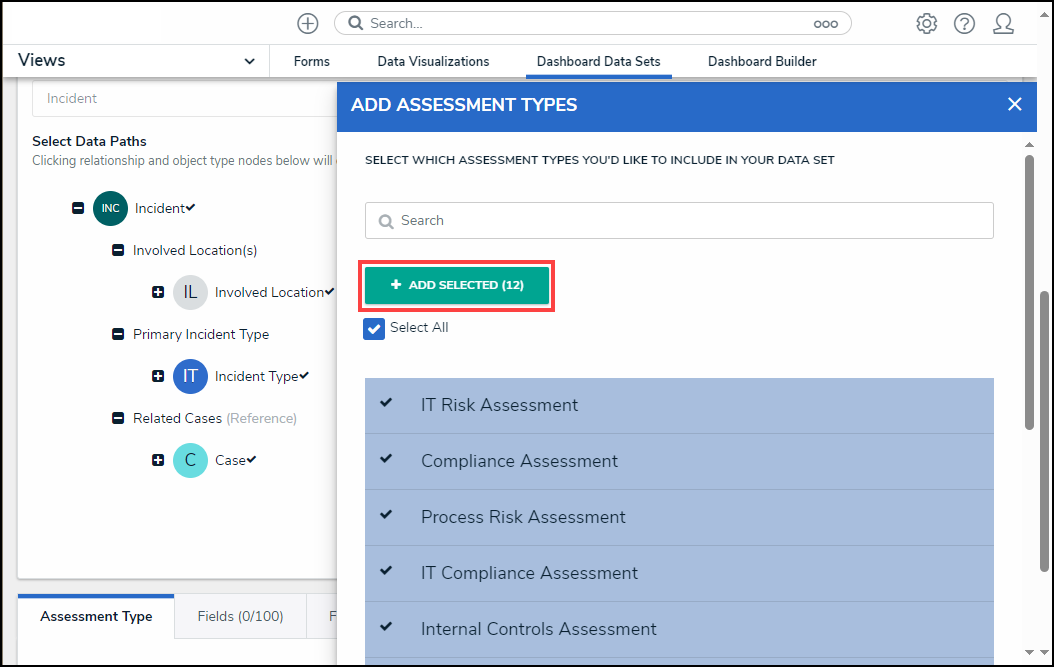Screen dimensions: 1054x667
Task: Open the help question mark icon
Action: (x=964, y=23)
